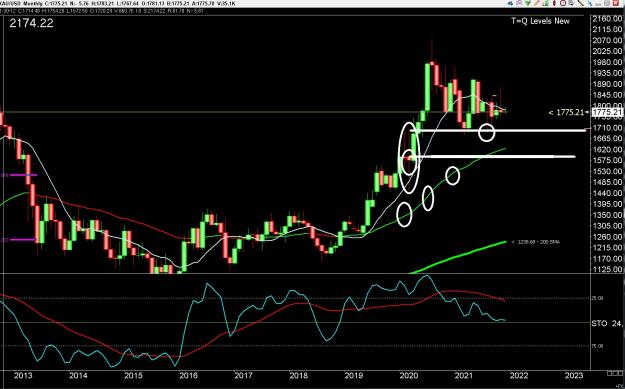
Task: Click the 2160.00 price axis label
Action: pyautogui.click(x=608, y=19)
